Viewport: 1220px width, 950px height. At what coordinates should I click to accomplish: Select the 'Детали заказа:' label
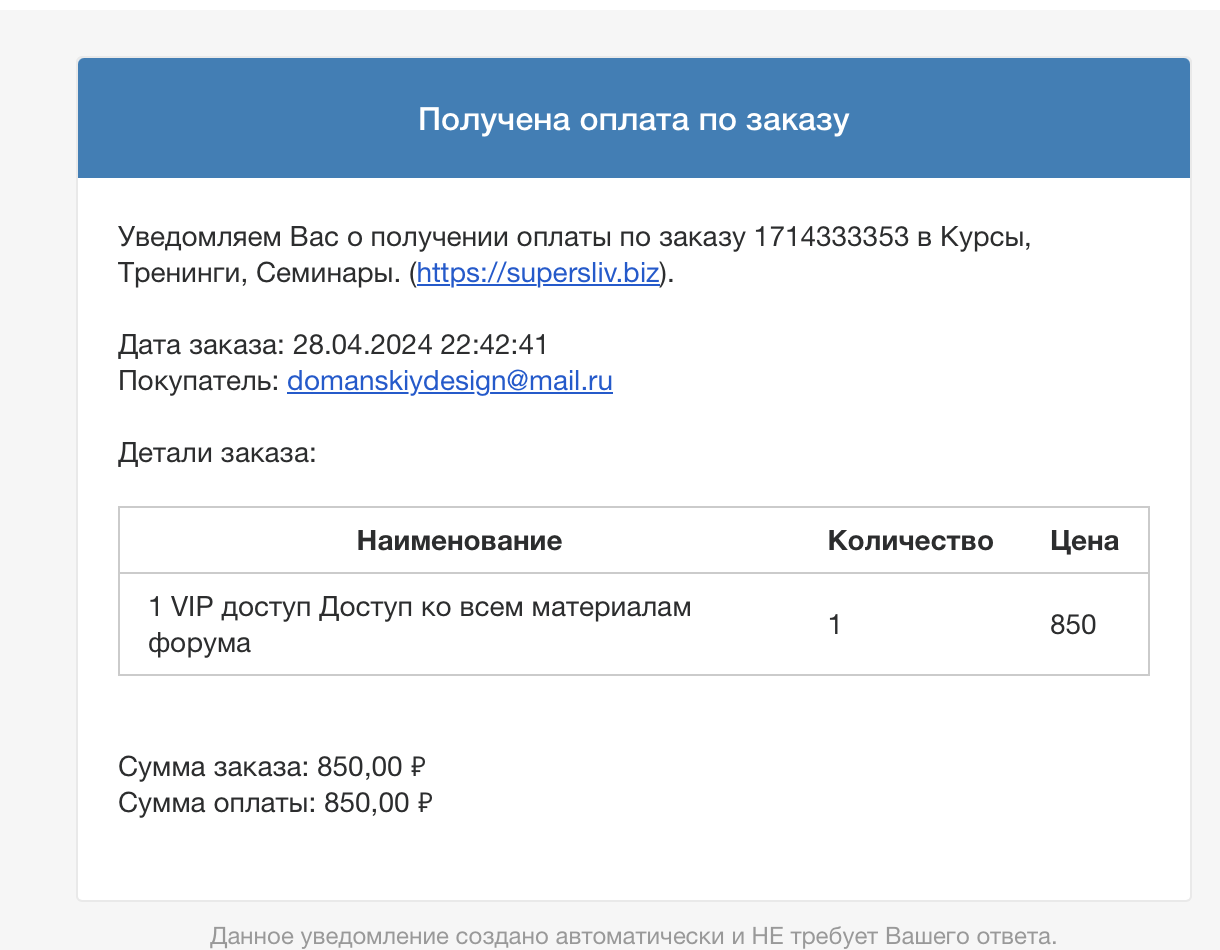[217, 453]
